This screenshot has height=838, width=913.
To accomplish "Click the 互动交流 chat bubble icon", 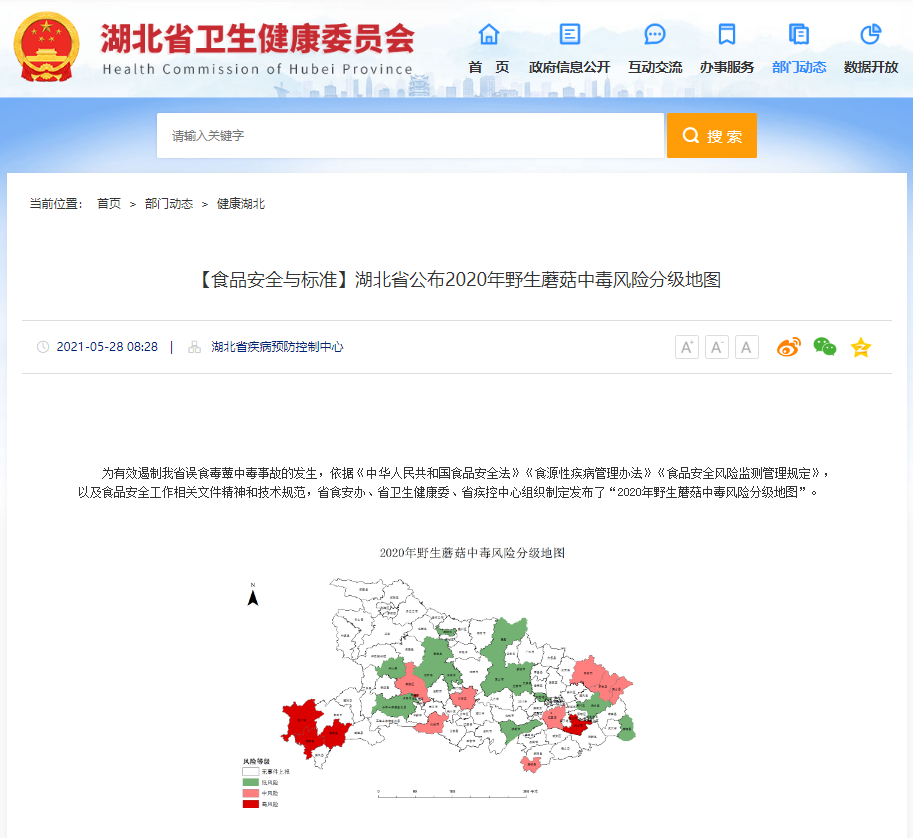I will pyautogui.click(x=654, y=34).
